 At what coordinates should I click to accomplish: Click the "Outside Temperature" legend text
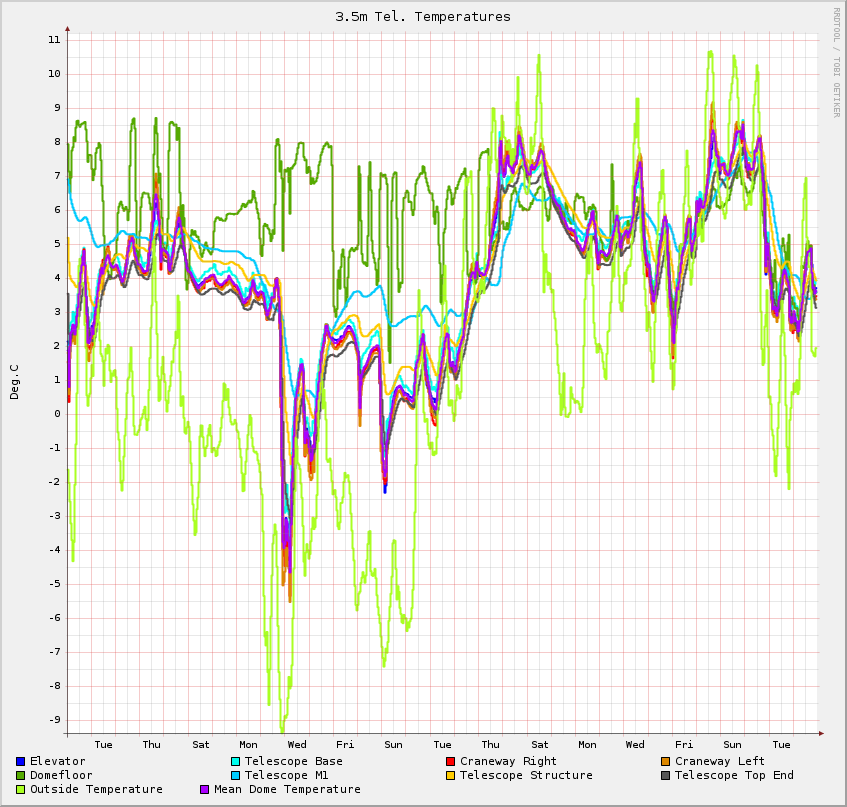(x=96, y=790)
